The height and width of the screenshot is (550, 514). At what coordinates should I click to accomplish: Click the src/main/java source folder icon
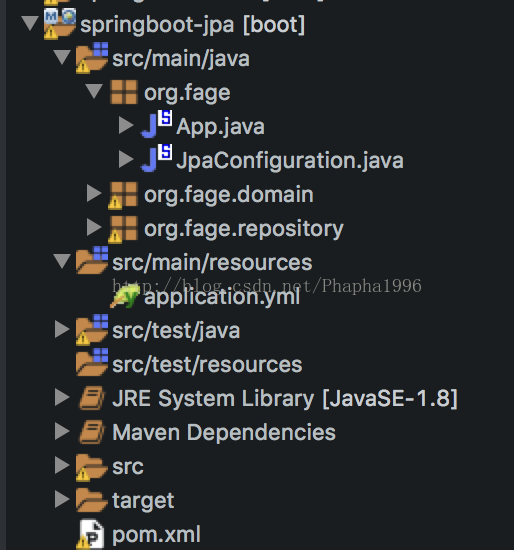[92, 58]
